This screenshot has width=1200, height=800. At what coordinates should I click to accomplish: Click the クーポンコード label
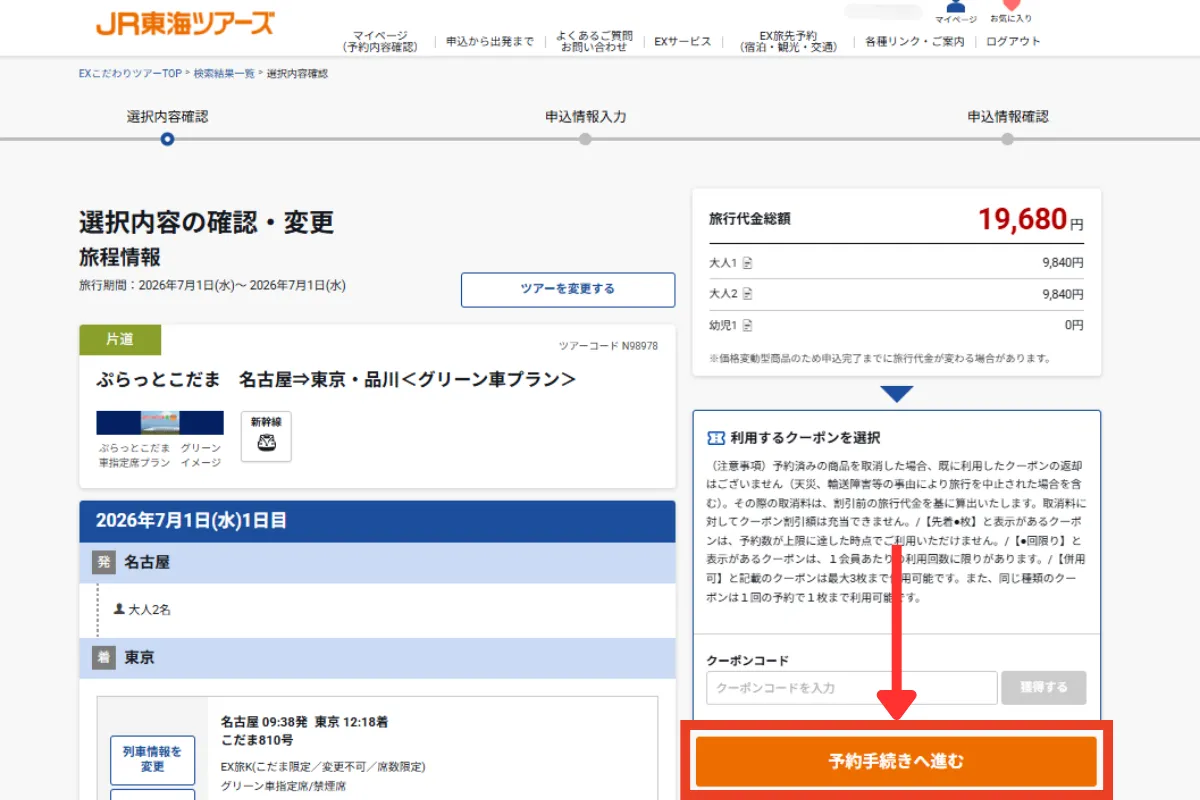[747, 660]
